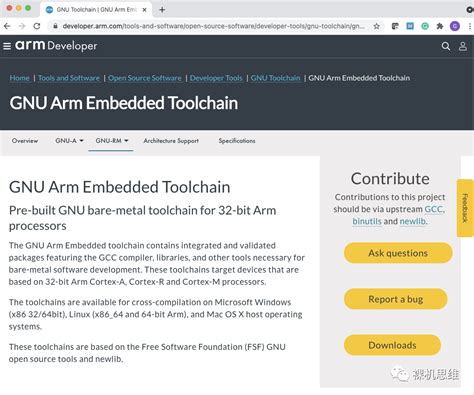Expand the GNU-A dropdown
This screenshot has height=395, width=474.
tap(69, 141)
